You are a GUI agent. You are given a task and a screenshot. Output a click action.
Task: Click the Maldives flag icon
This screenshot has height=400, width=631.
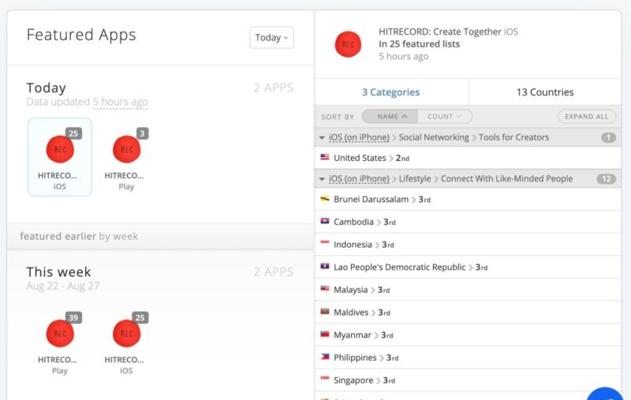click(325, 311)
